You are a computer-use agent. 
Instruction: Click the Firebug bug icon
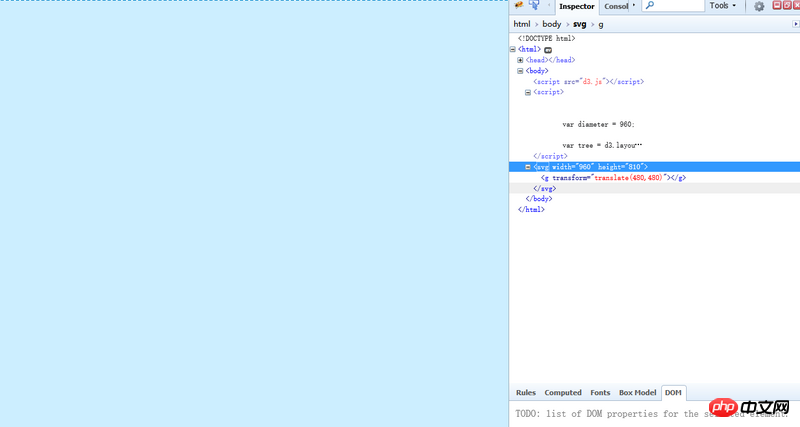point(519,5)
